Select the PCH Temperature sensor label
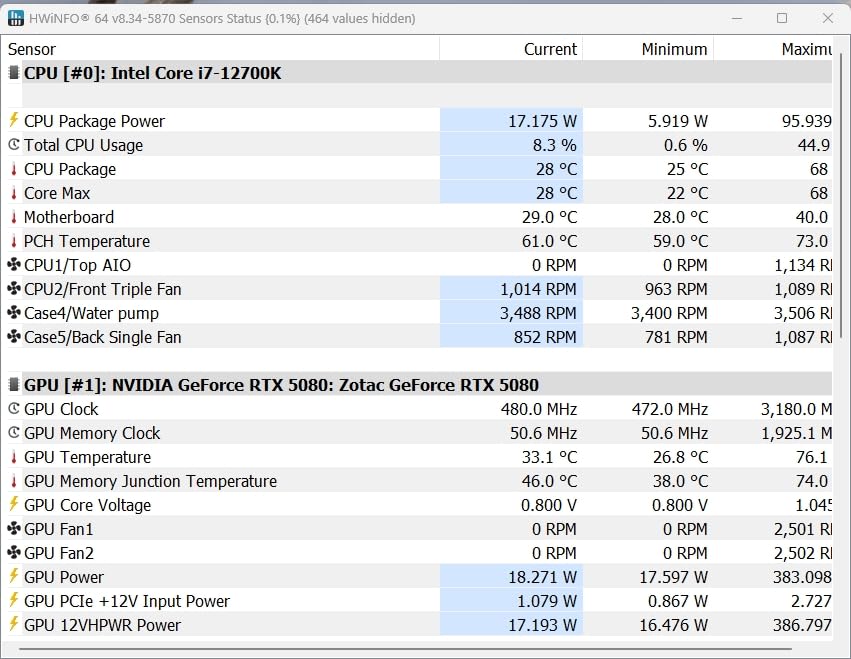851x659 pixels. click(87, 240)
